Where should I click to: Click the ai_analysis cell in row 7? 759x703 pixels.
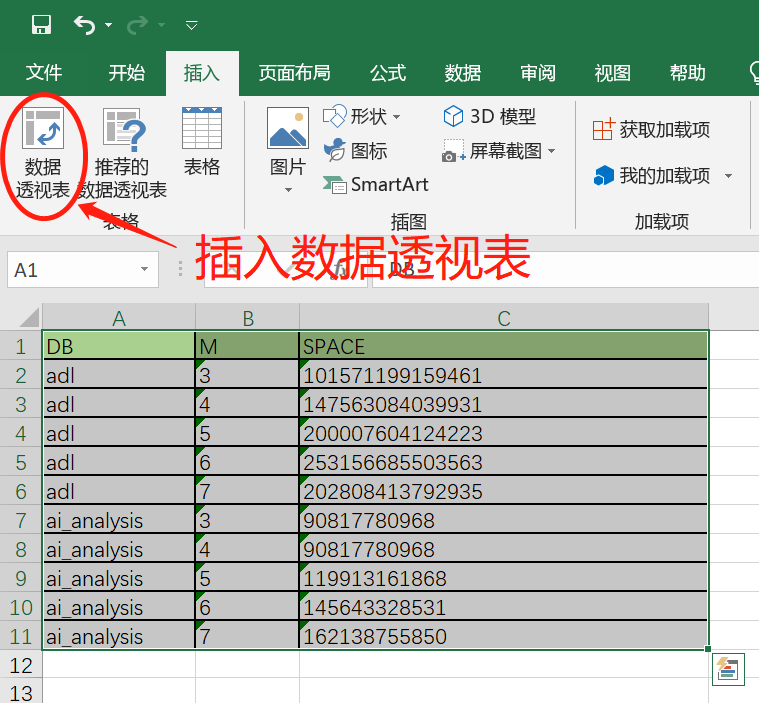(119, 520)
